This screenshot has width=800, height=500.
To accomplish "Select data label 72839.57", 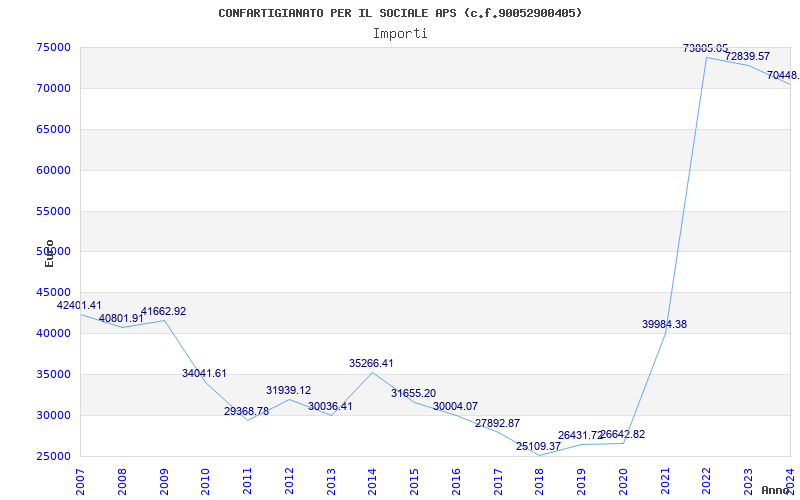I will [747, 56].
